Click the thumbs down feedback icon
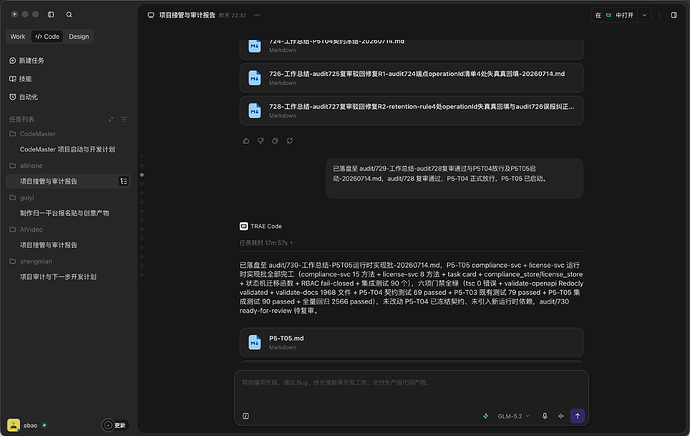 tap(261, 141)
